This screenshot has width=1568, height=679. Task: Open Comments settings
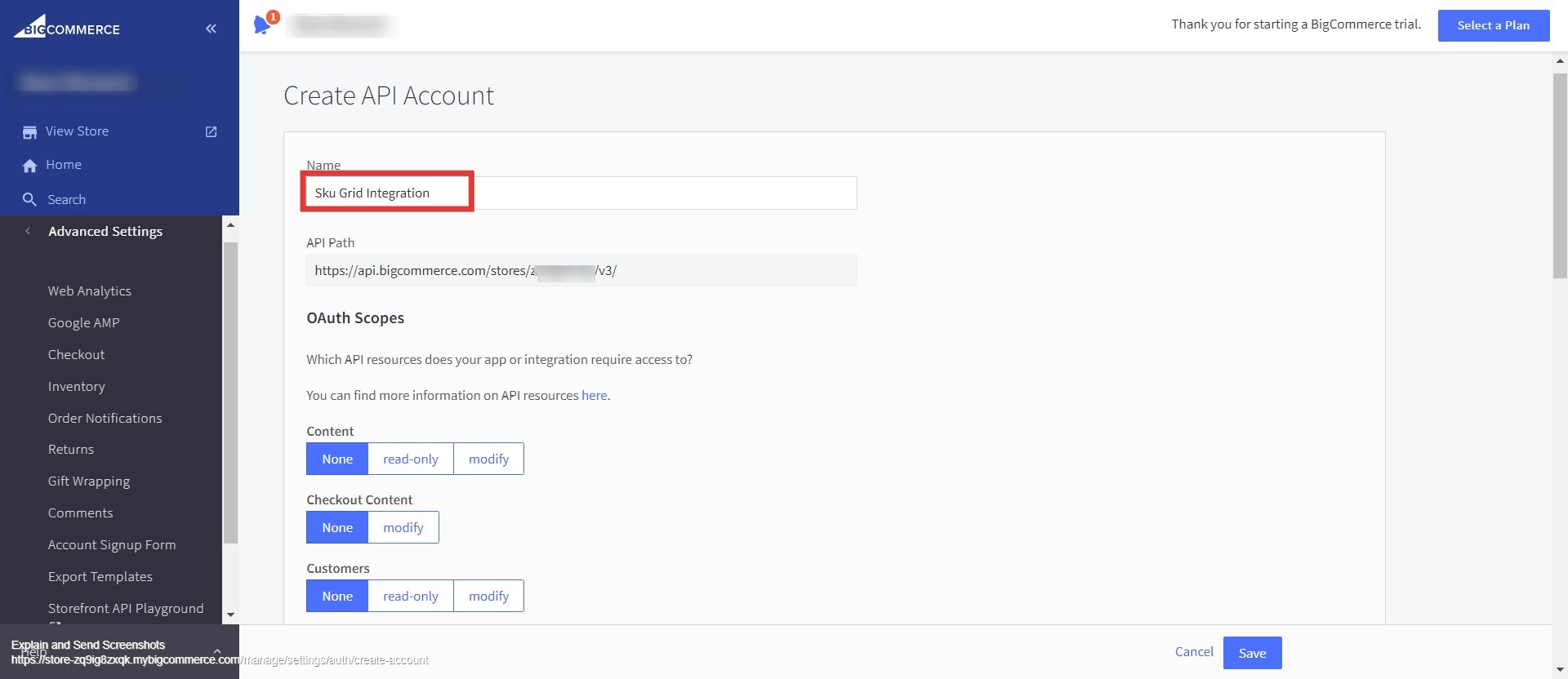[80, 513]
